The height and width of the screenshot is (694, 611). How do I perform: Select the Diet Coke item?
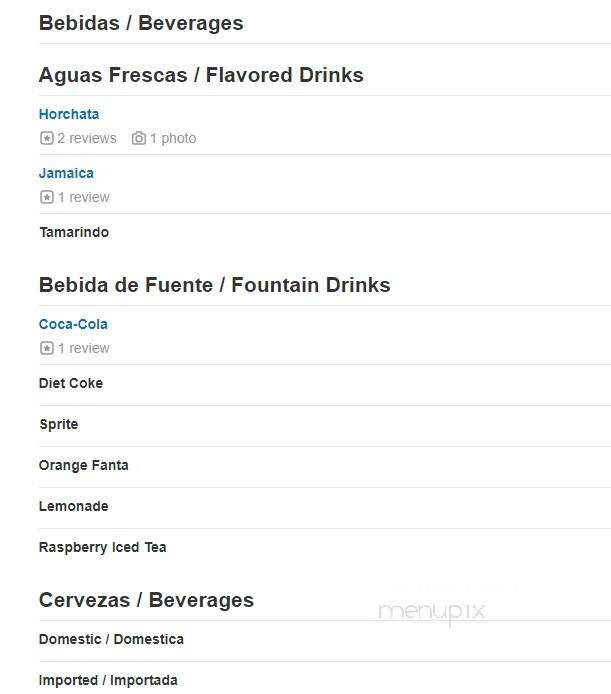point(71,383)
